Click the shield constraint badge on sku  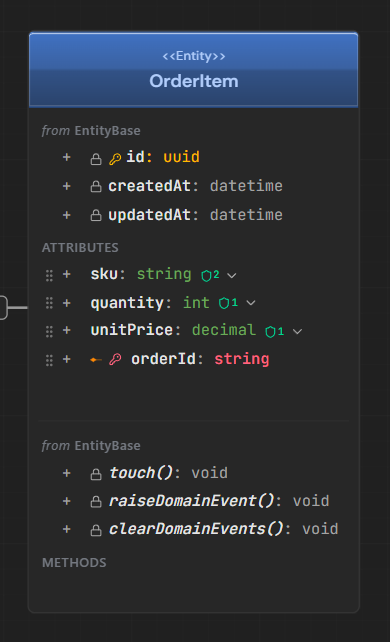[210, 275]
